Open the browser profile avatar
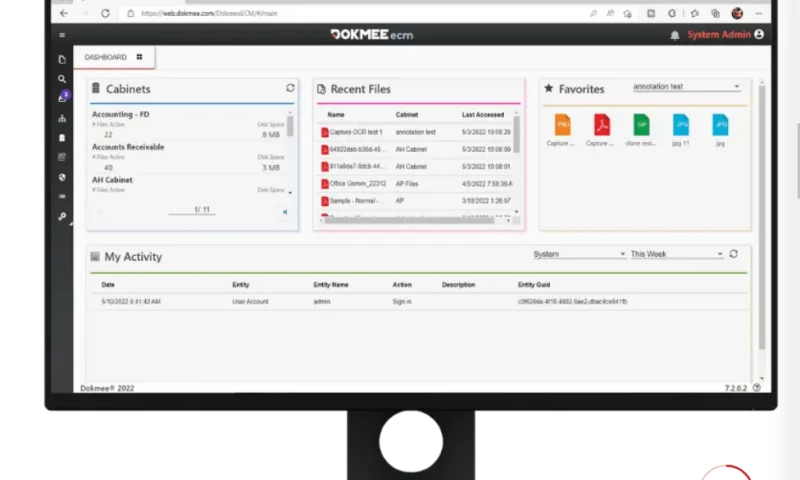The width and height of the screenshot is (800, 480). point(737,13)
